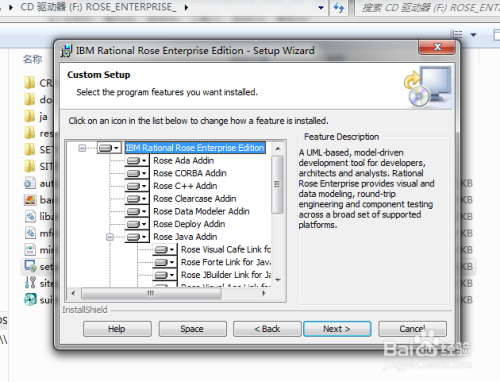
Task: Select the SE folder icon in Explorer
Action: click(x=29, y=149)
